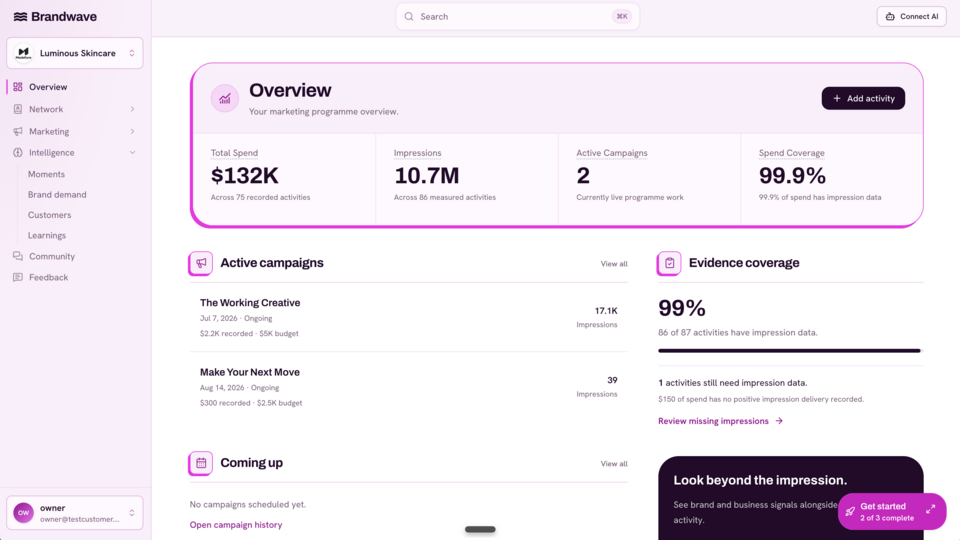Collapse the Intelligence submenu chevron

click(132, 152)
